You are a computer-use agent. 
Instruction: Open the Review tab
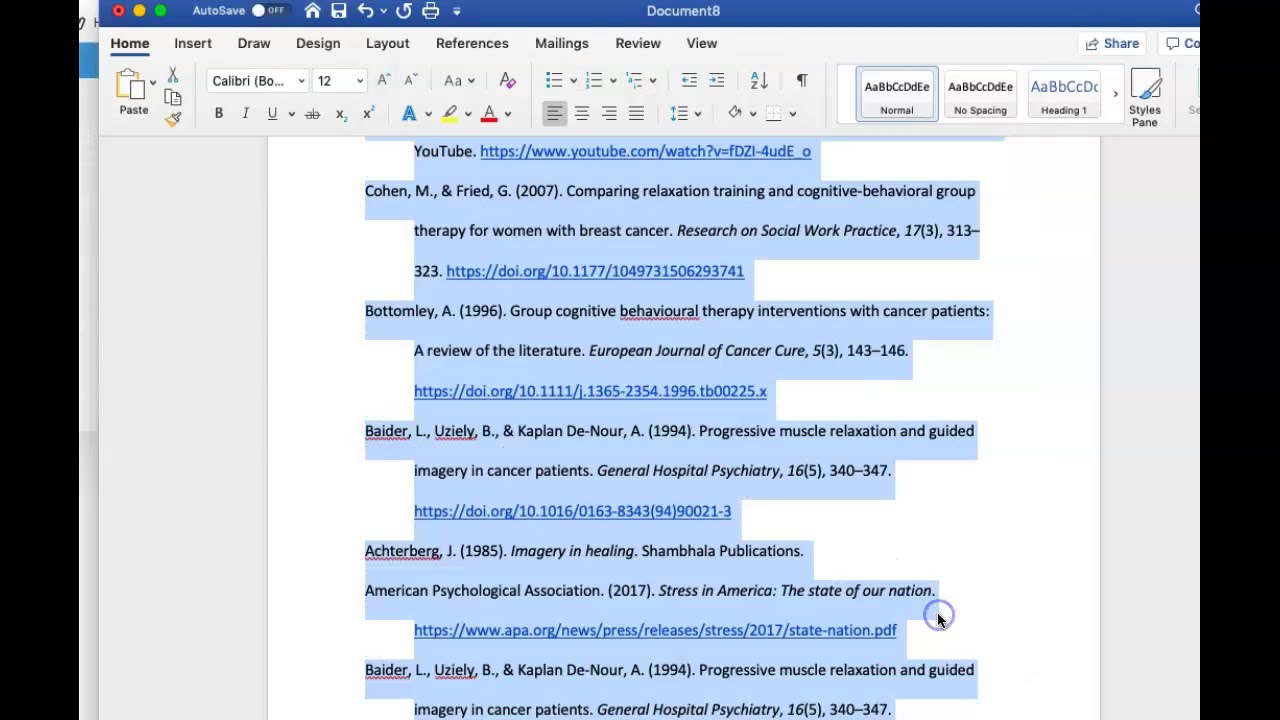(x=638, y=43)
